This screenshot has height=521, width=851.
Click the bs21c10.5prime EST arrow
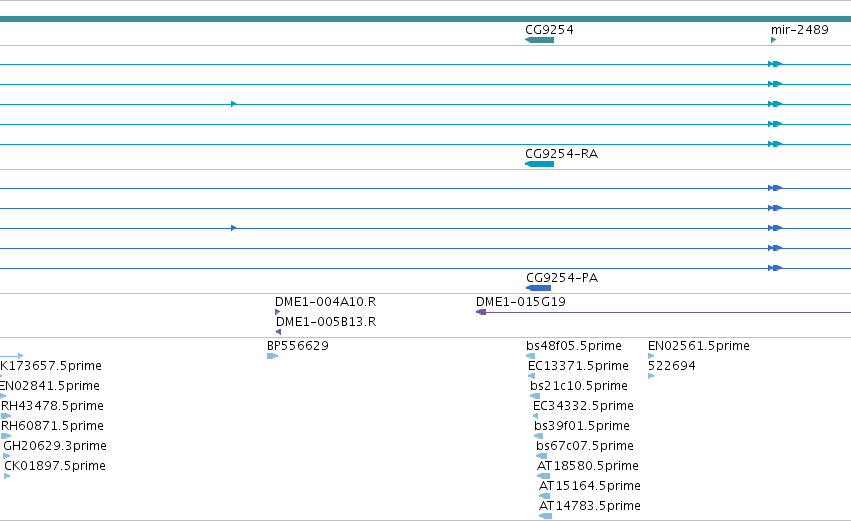[535, 396]
